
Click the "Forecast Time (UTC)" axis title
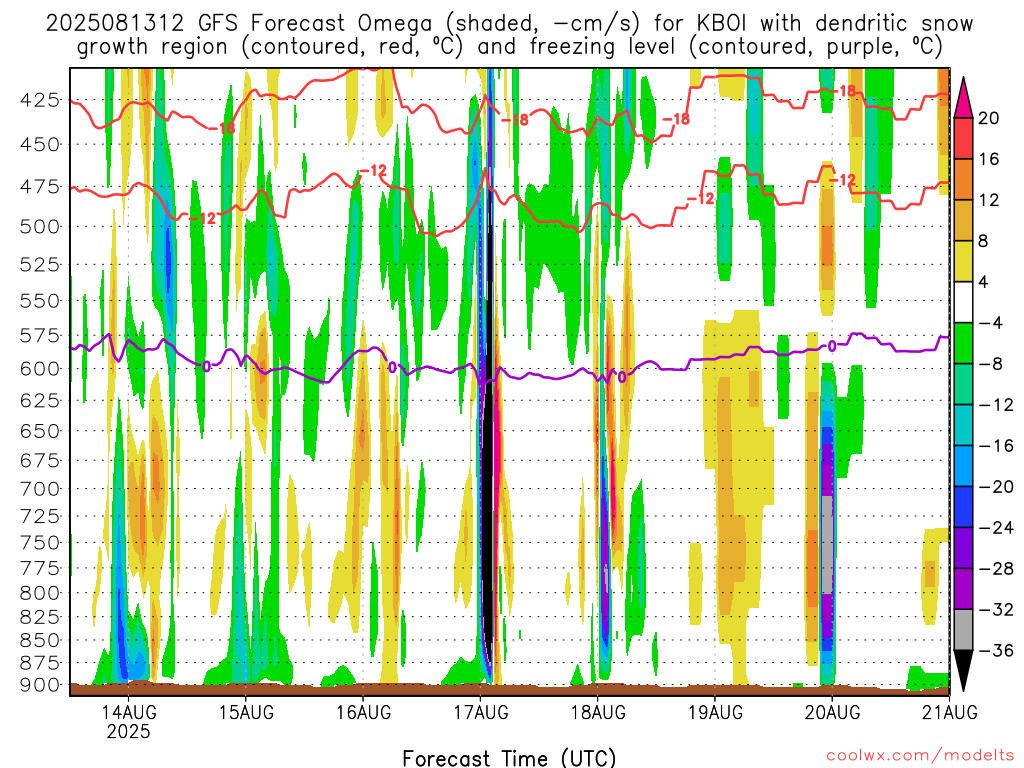[x=509, y=758]
